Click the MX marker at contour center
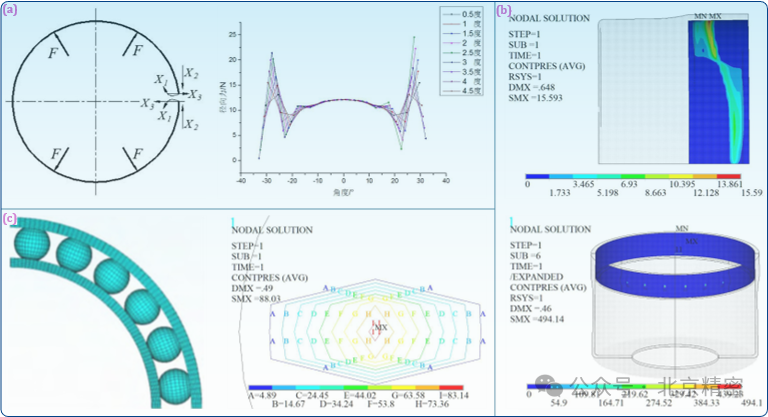The image size is (768, 417). (380, 326)
